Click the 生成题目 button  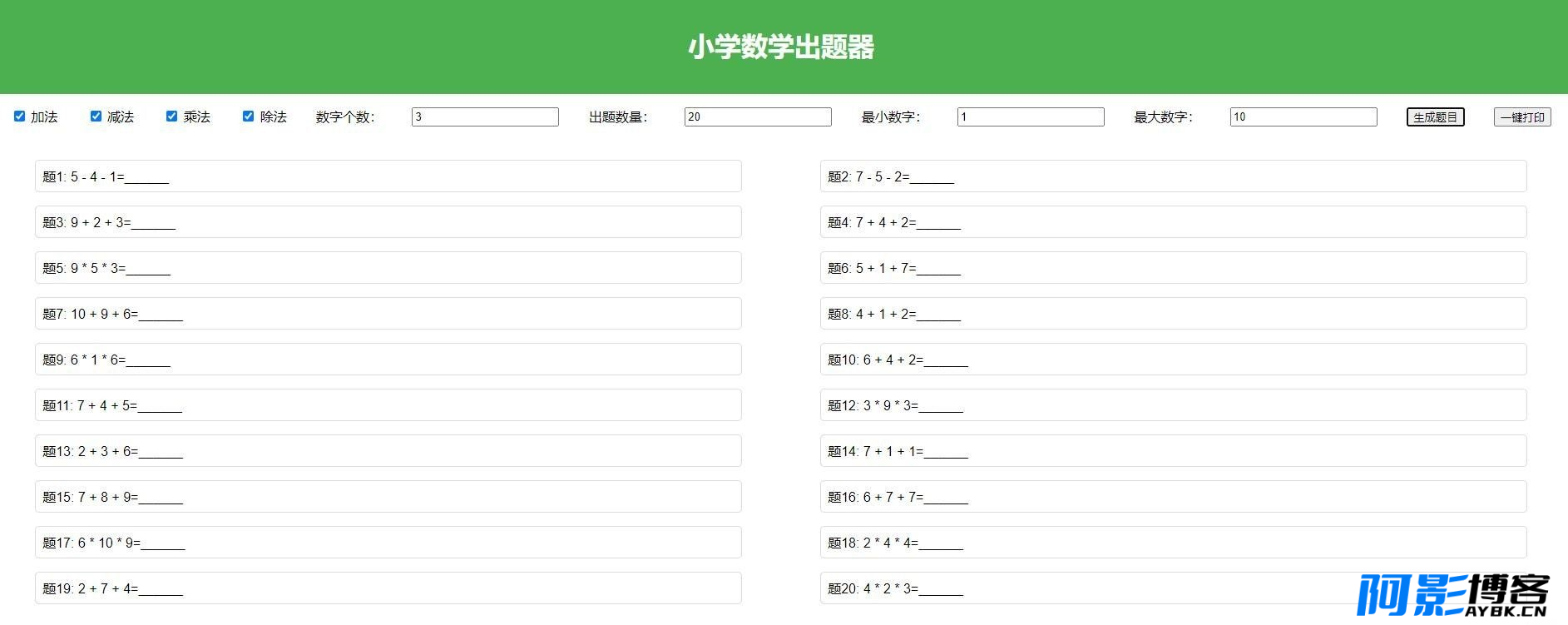coord(1435,117)
